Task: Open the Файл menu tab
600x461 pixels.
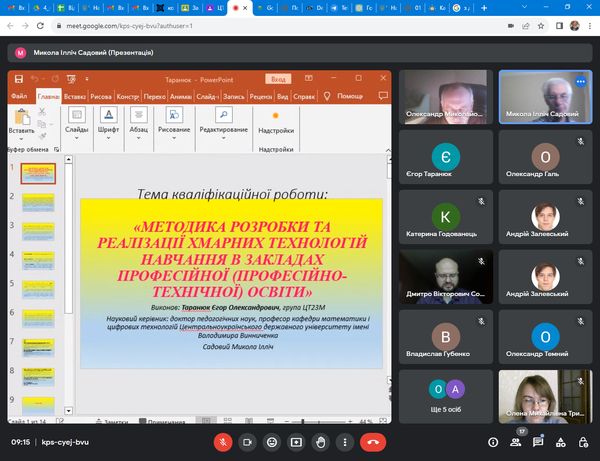Action: (x=19, y=97)
